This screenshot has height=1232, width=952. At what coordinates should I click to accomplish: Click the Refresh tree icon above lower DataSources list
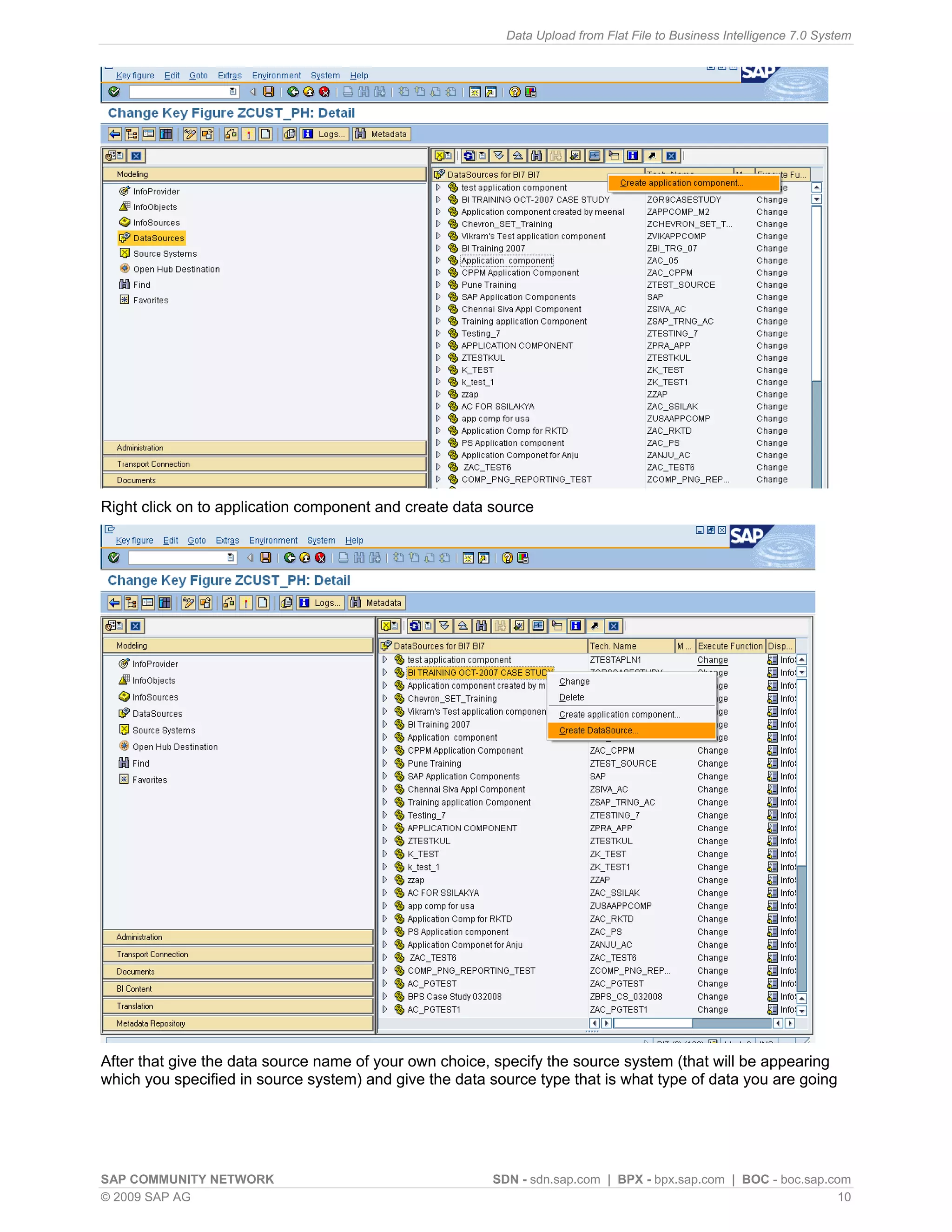pyautogui.click(x=415, y=626)
